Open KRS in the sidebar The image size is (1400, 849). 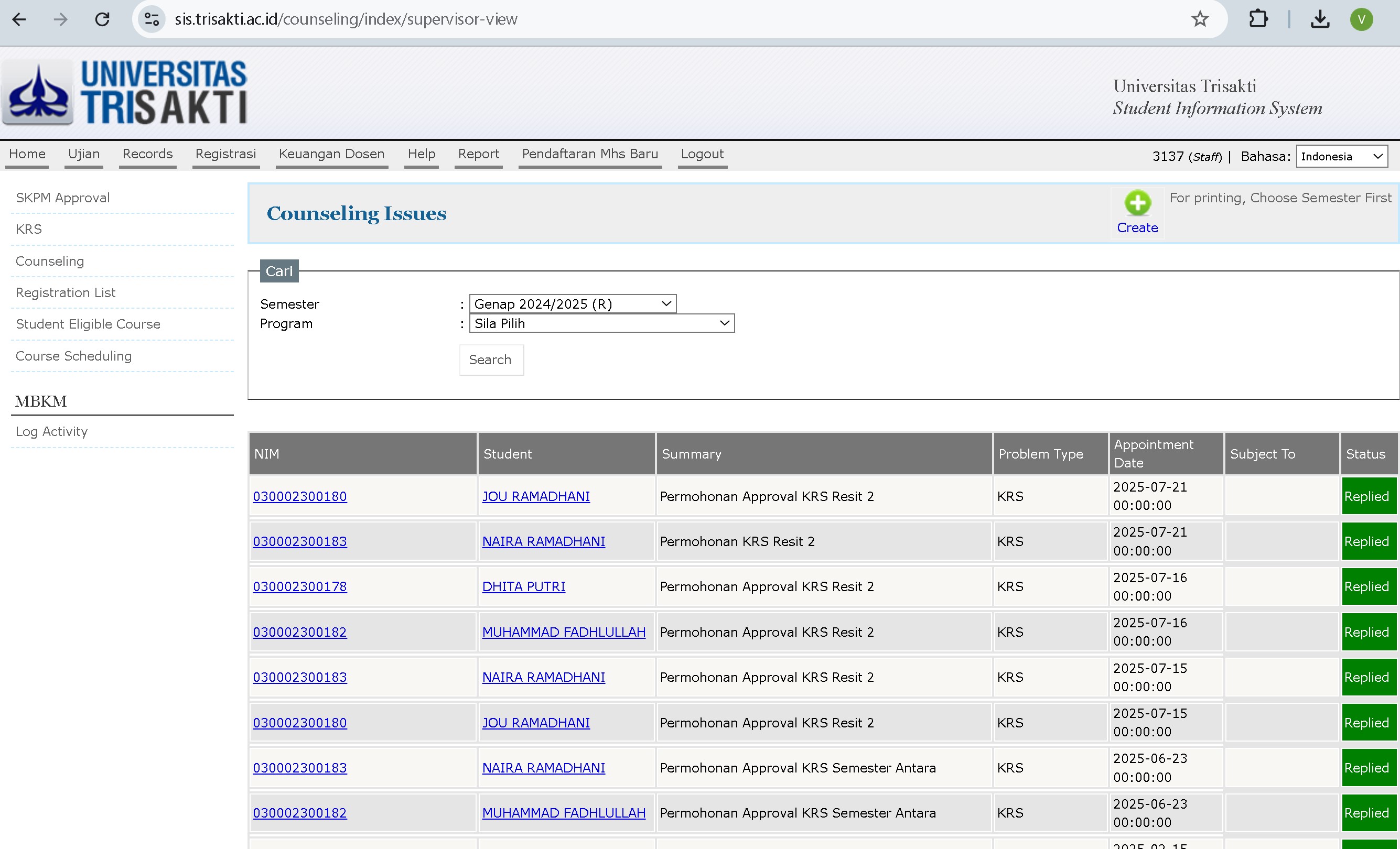[28, 229]
